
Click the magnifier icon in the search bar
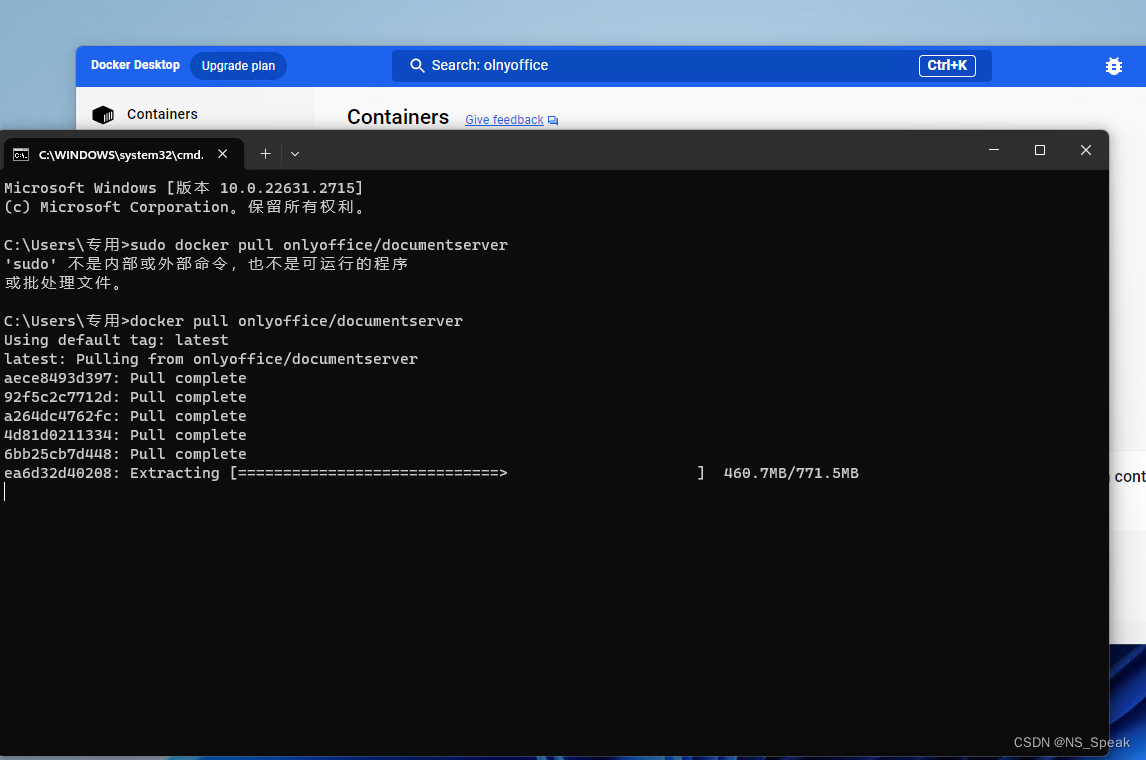tap(417, 65)
